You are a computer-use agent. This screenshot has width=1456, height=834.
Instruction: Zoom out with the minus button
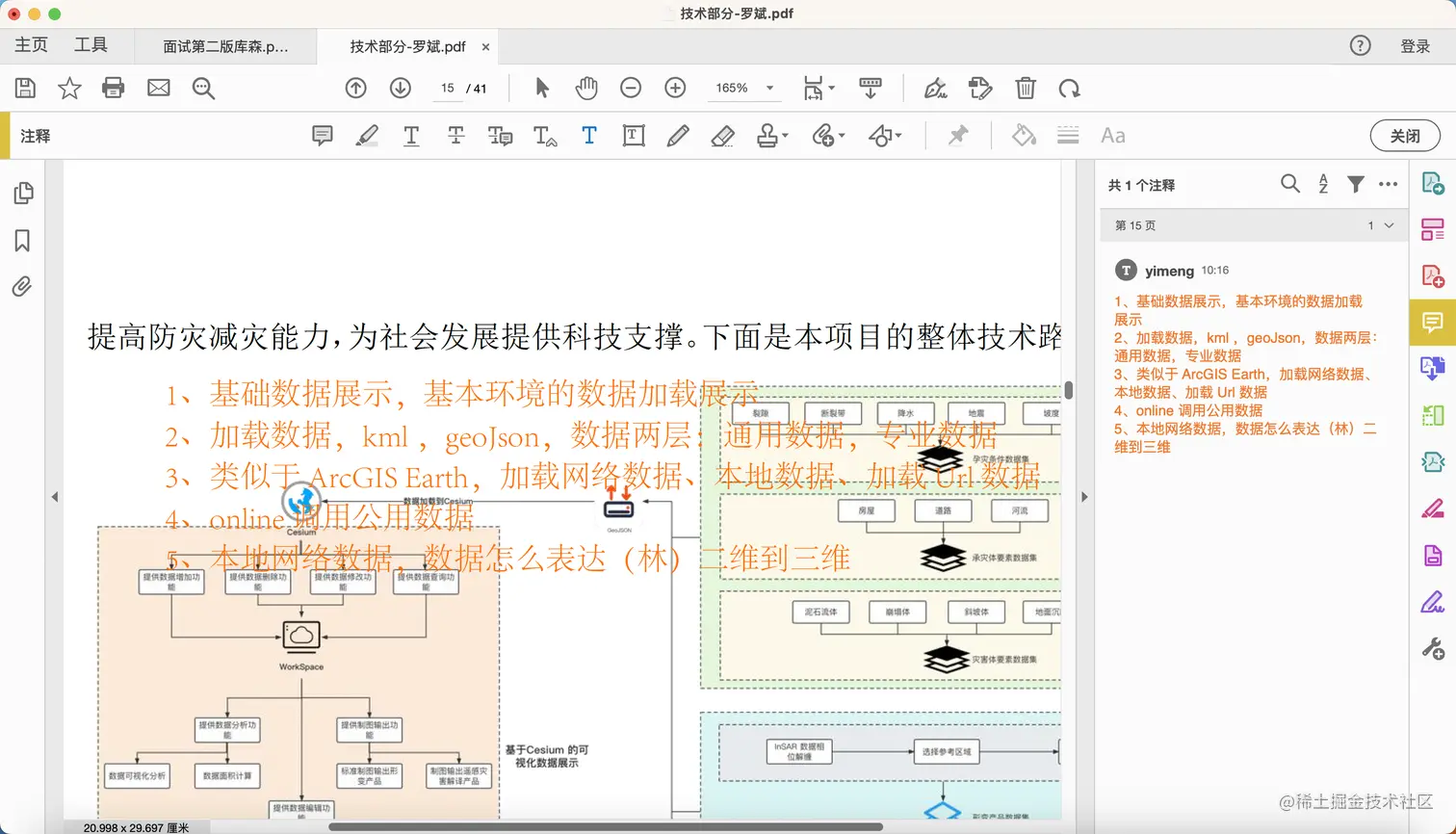(631, 89)
